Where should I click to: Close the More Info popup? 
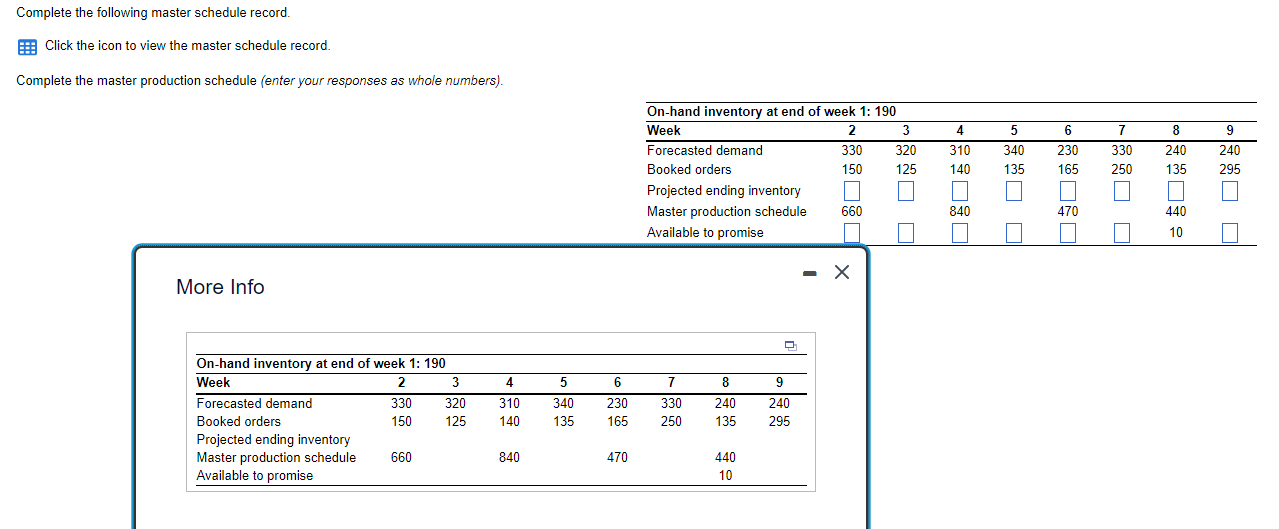tap(842, 273)
